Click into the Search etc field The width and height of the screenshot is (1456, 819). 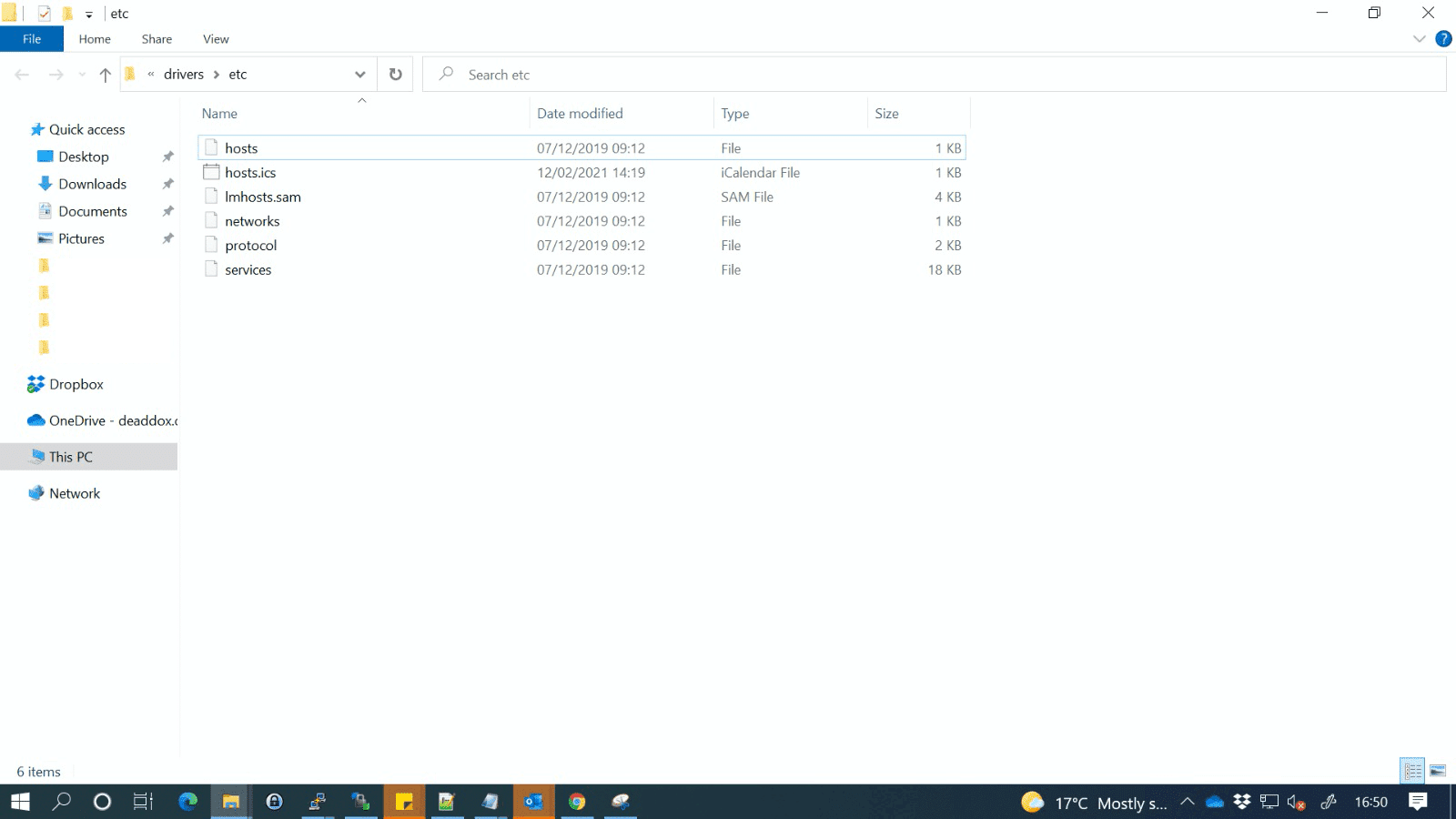[546, 74]
